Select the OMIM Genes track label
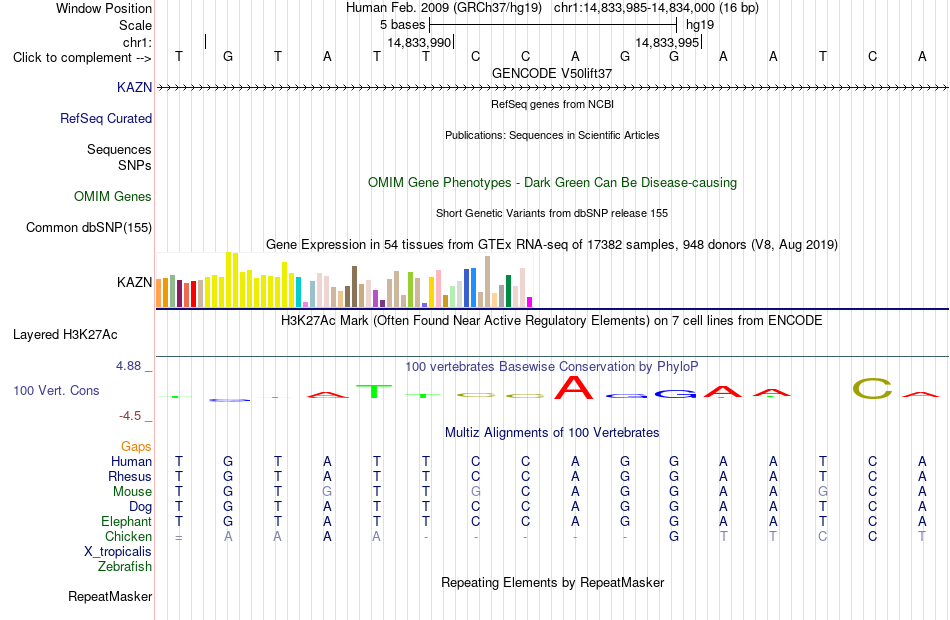This screenshot has height=620, width=950. tap(113, 196)
